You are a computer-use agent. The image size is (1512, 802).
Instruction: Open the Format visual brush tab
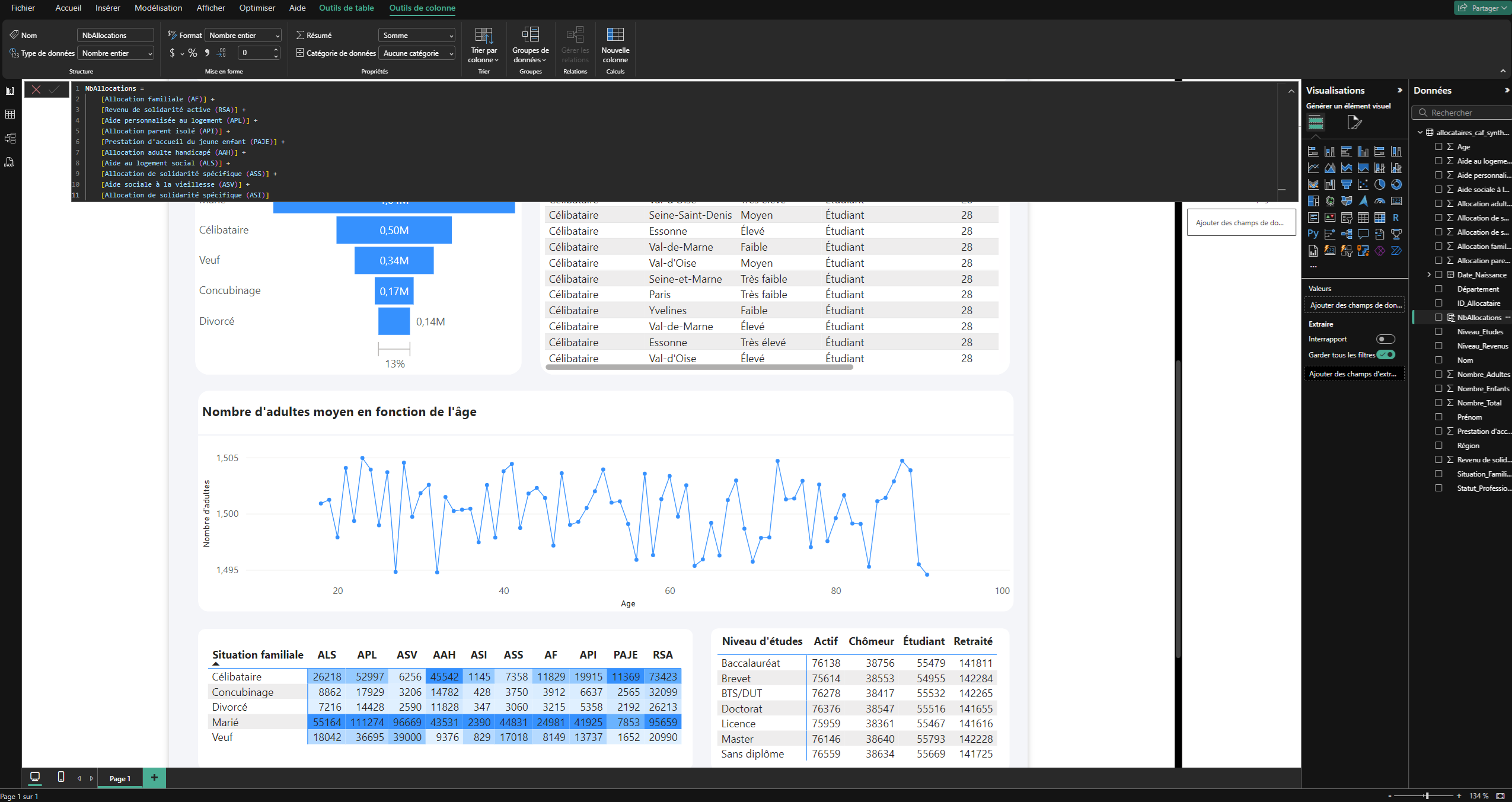pos(1354,123)
